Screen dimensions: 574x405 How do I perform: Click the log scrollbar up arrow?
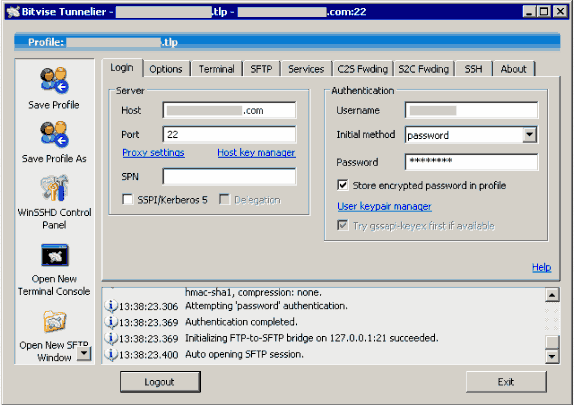(552, 295)
